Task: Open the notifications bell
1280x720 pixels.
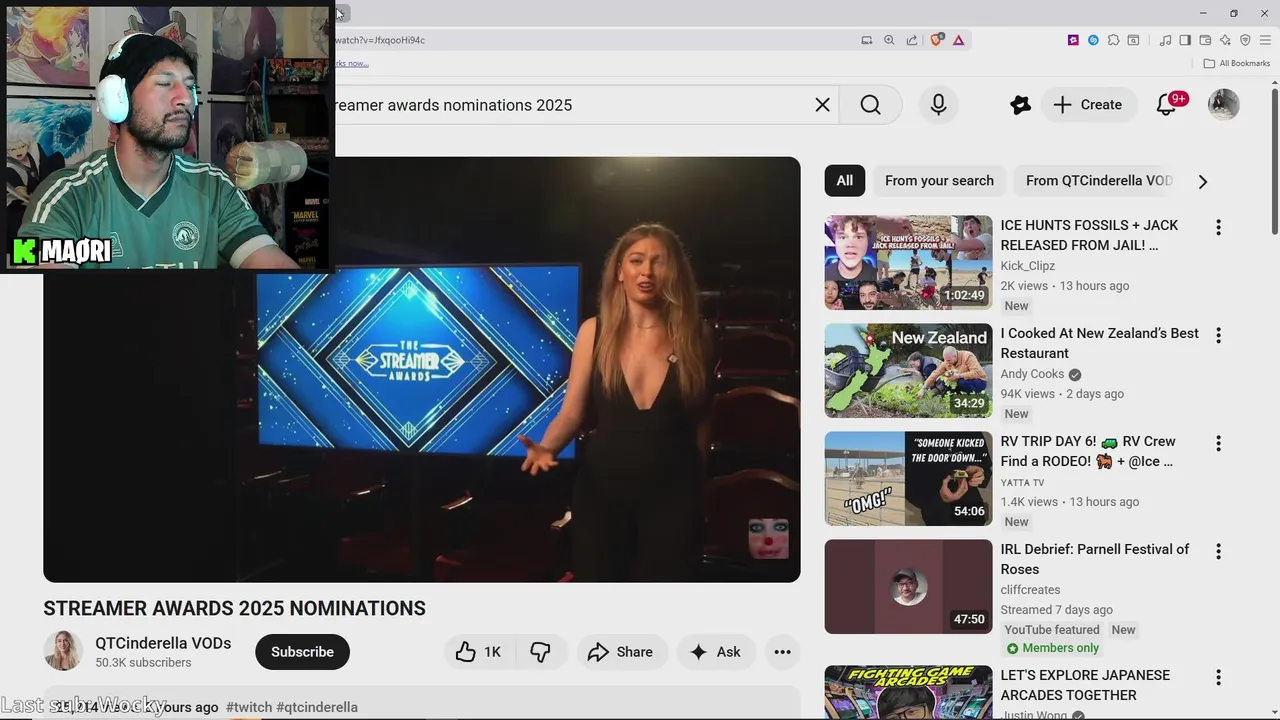Action: 1167,104
